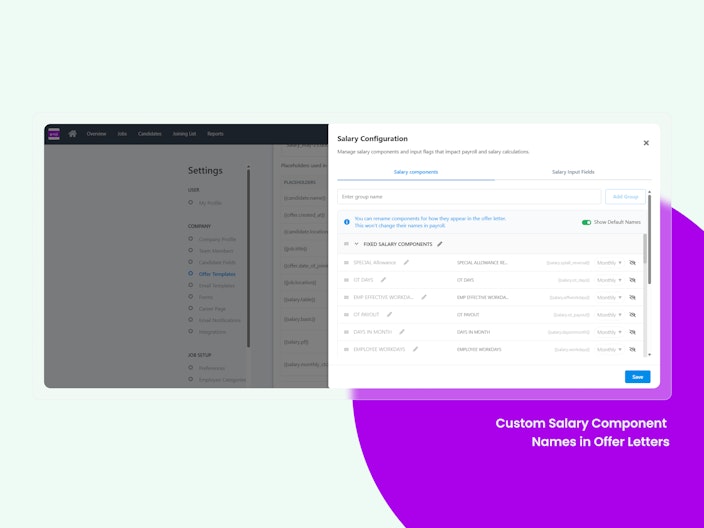Click the Settings sidebar scrollbar
704x528 pixels.
(x=248, y=258)
